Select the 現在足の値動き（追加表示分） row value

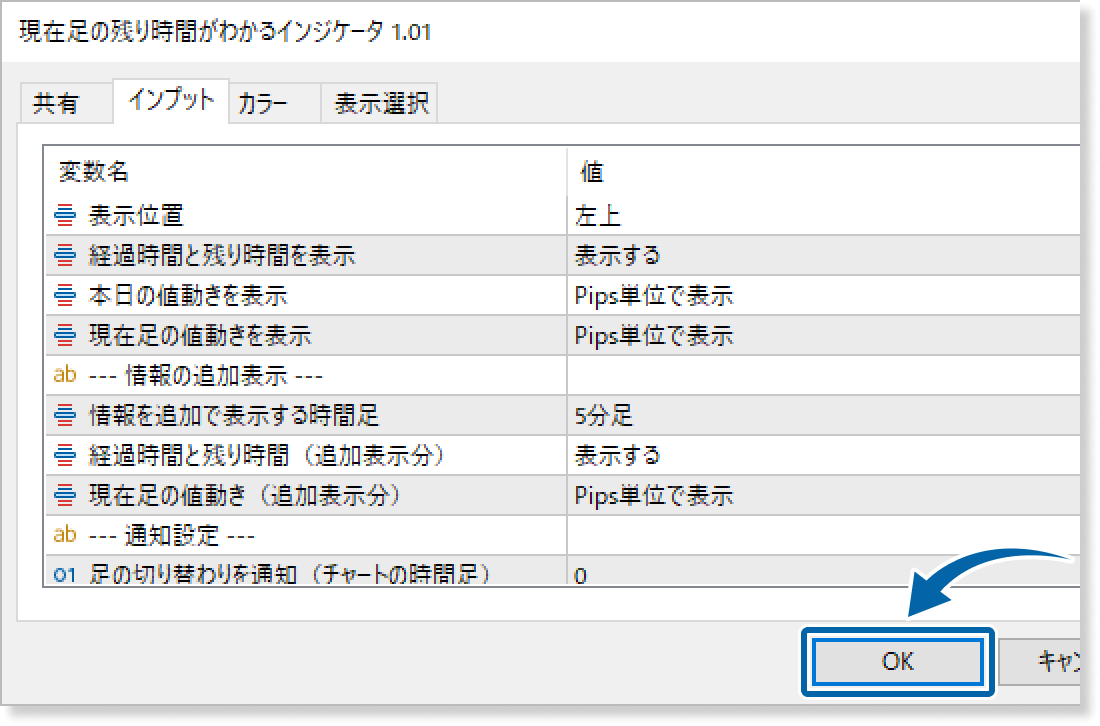point(820,495)
